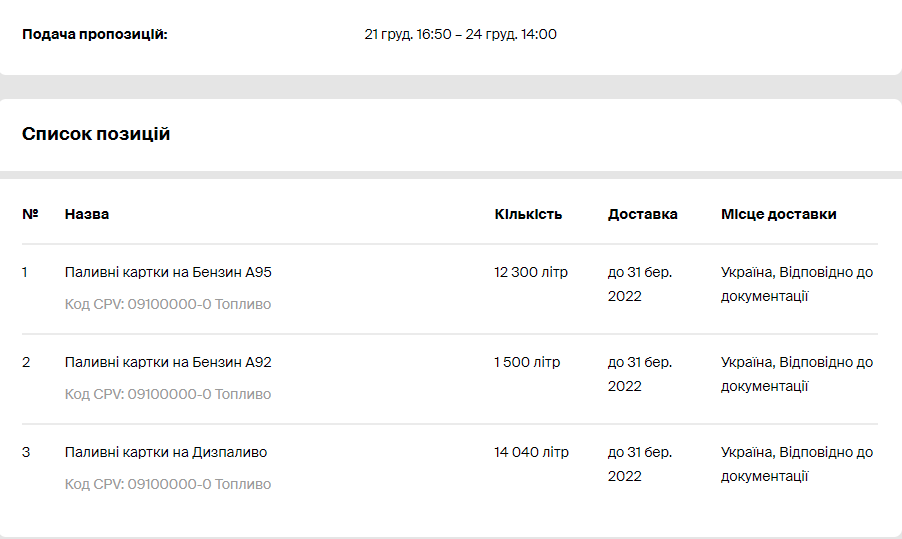Image resolution: width=902 pixels, height=539 pixels.
Task: Click the 'Подача пропозицій:' label
Action: (95, 34)
